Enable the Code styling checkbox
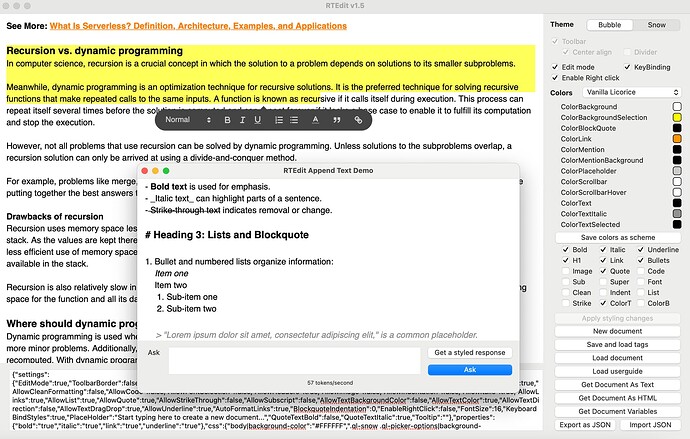 point(641,271)
